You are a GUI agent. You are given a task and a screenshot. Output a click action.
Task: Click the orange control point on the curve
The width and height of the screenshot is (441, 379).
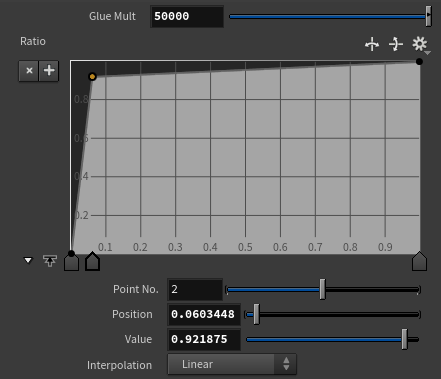pyautogui.click(x=92, y=77)
